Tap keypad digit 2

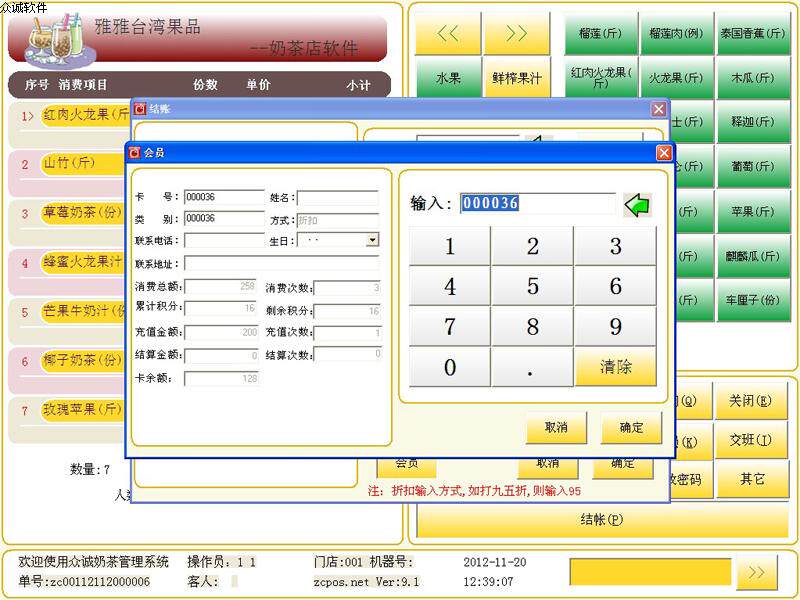tap(533, 246)
